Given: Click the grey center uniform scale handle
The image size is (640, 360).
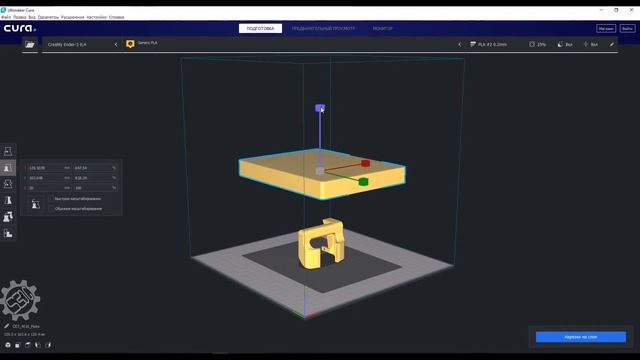Looking at the screenshot, I should (320, 171).
